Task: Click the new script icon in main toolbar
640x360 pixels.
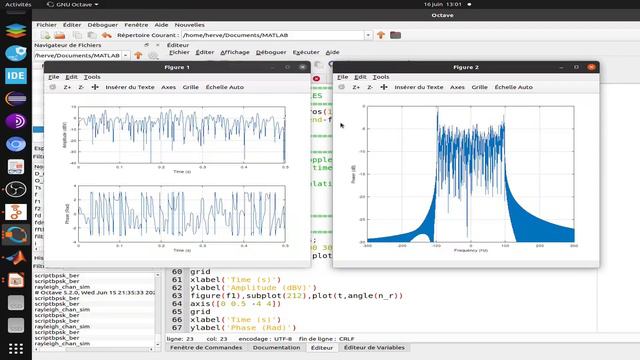Action: pyautogui.click(x=45, y=35)
